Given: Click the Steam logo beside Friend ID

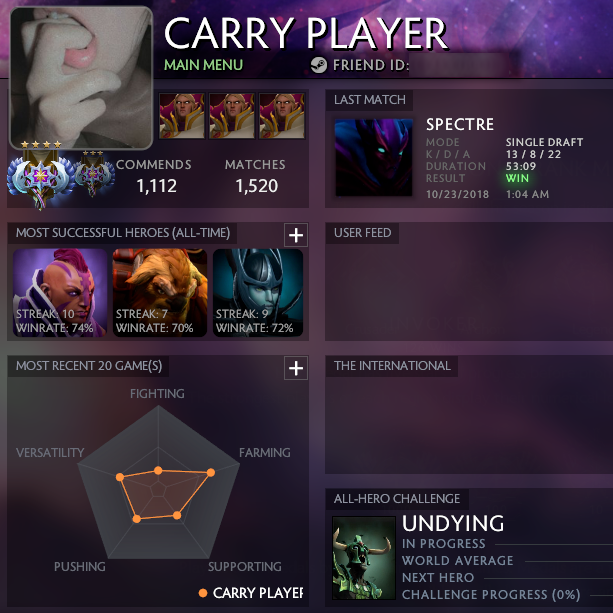Looking at the screenshot, I should 319,65.
